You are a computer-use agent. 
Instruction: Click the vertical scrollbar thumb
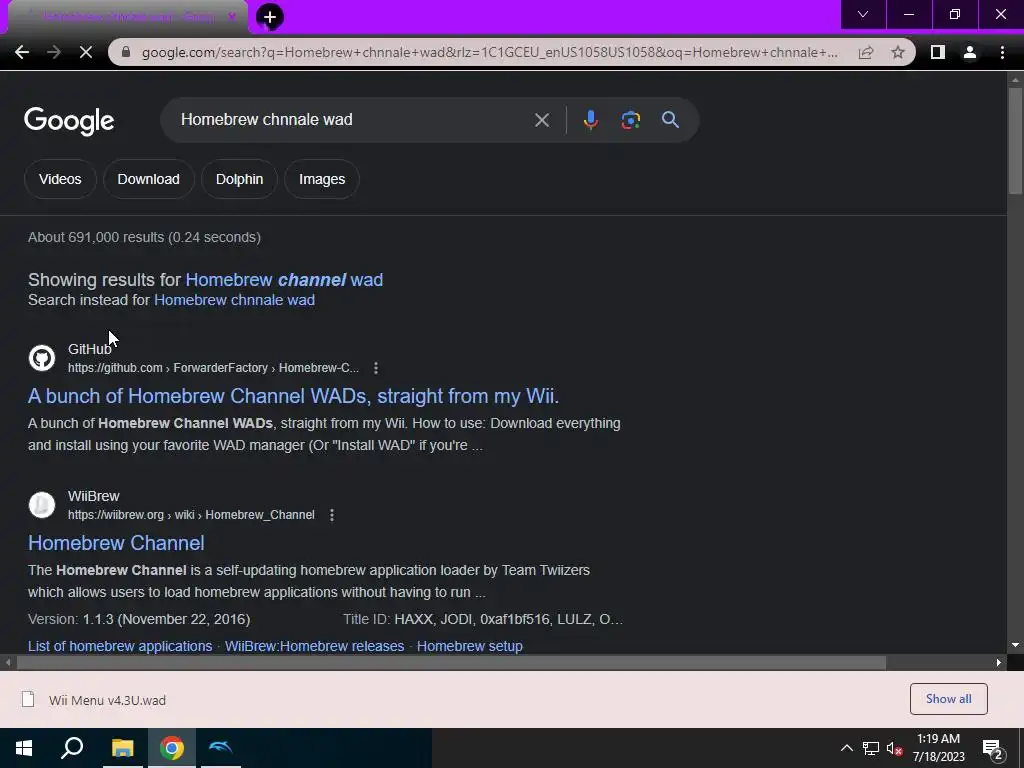tap(1015, 140)
